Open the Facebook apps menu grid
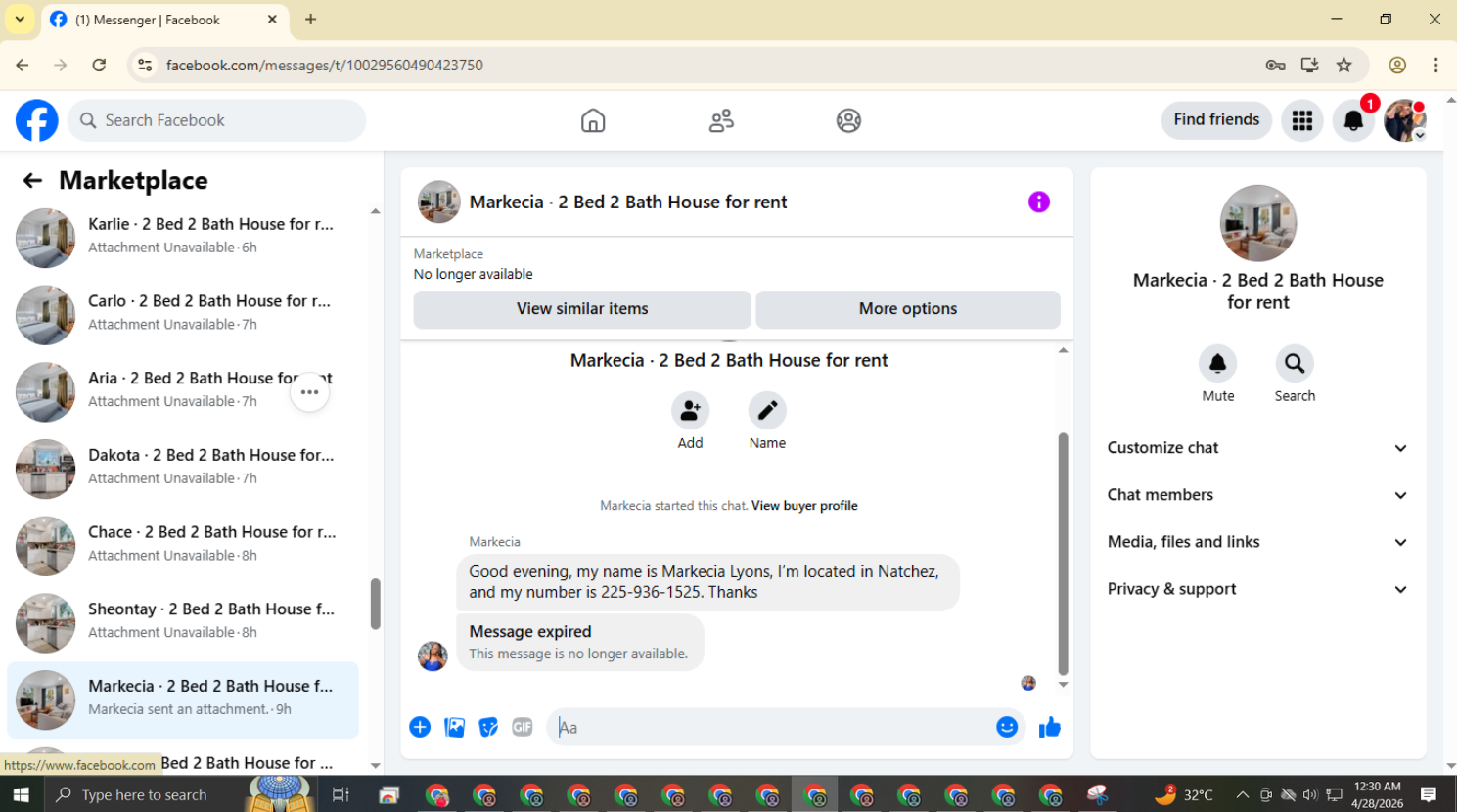 point(1302,120)
